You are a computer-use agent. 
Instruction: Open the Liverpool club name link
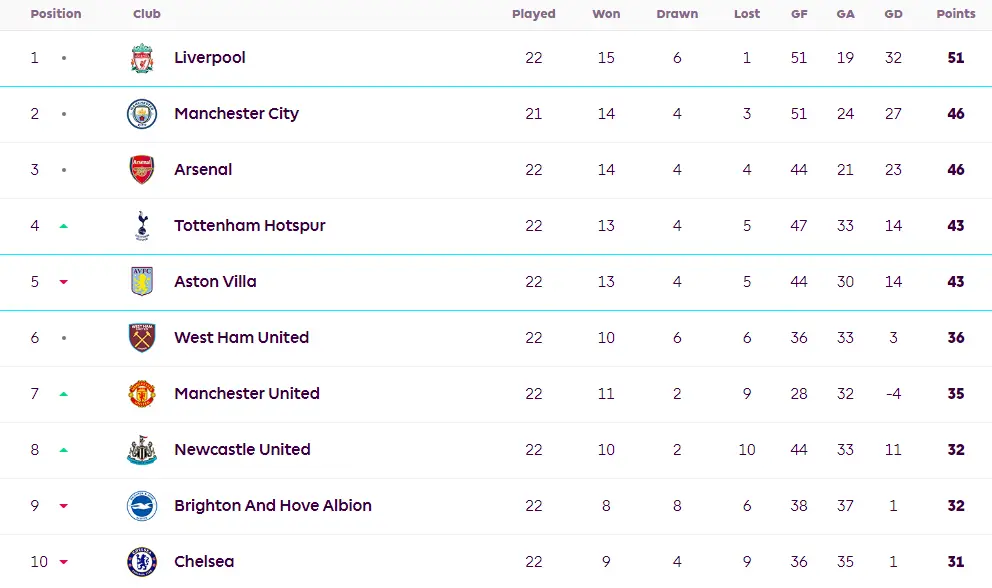tap(209, 58)
